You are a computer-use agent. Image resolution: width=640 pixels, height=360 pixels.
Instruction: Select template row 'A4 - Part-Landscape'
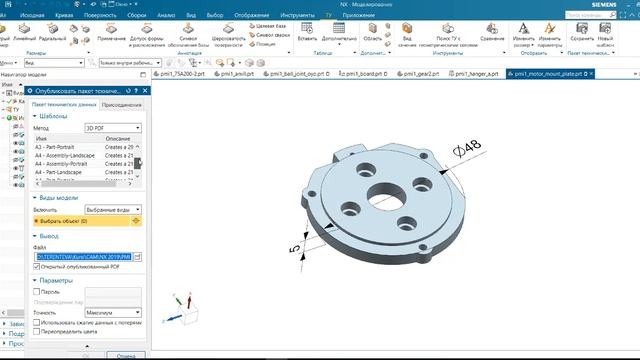[84, 172]
